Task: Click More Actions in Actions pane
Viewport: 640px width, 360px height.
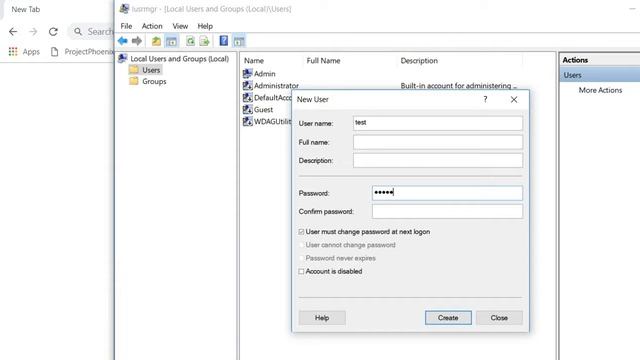Action: [600, 90]
